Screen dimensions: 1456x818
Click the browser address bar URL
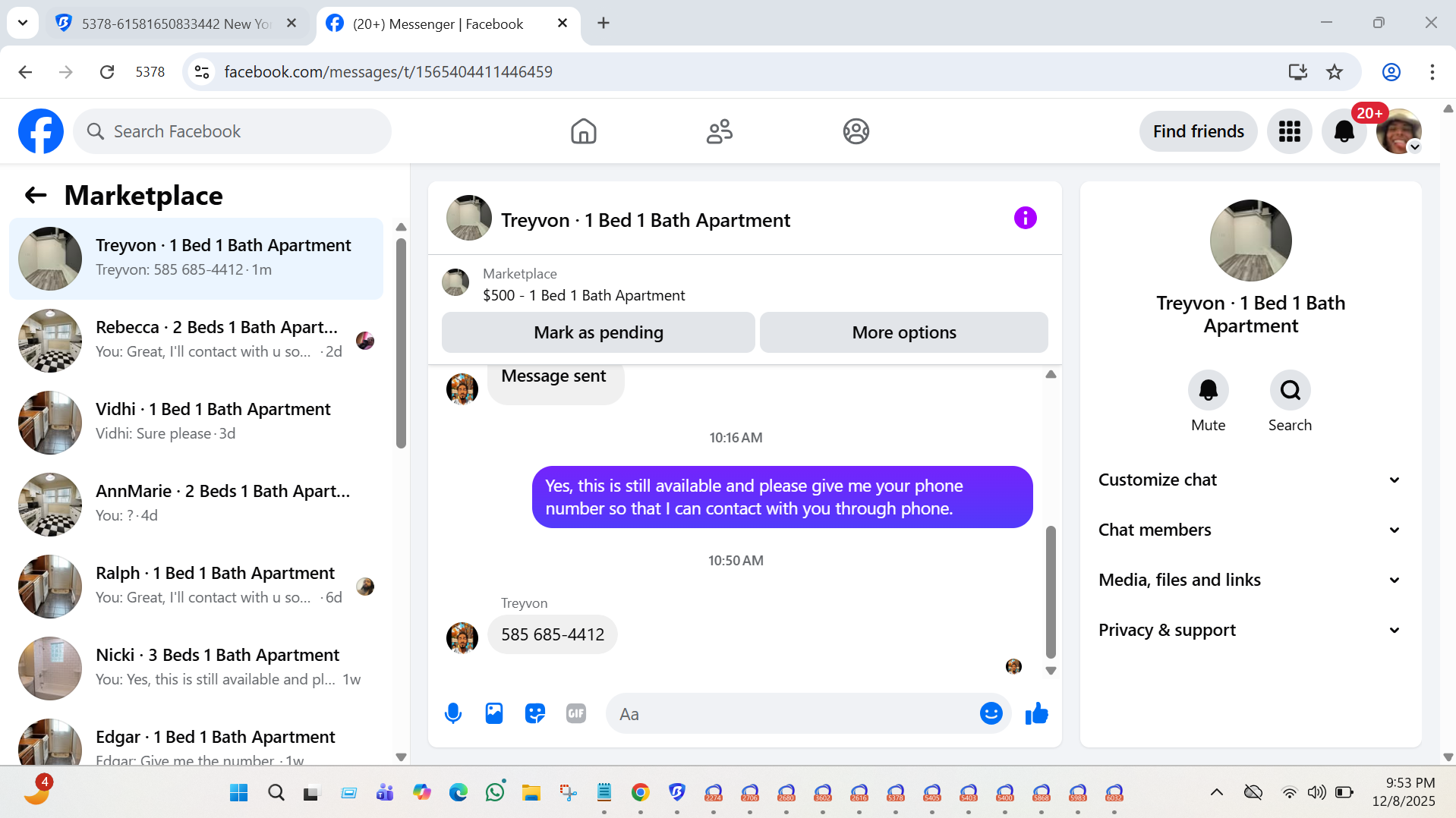[389, 72]
